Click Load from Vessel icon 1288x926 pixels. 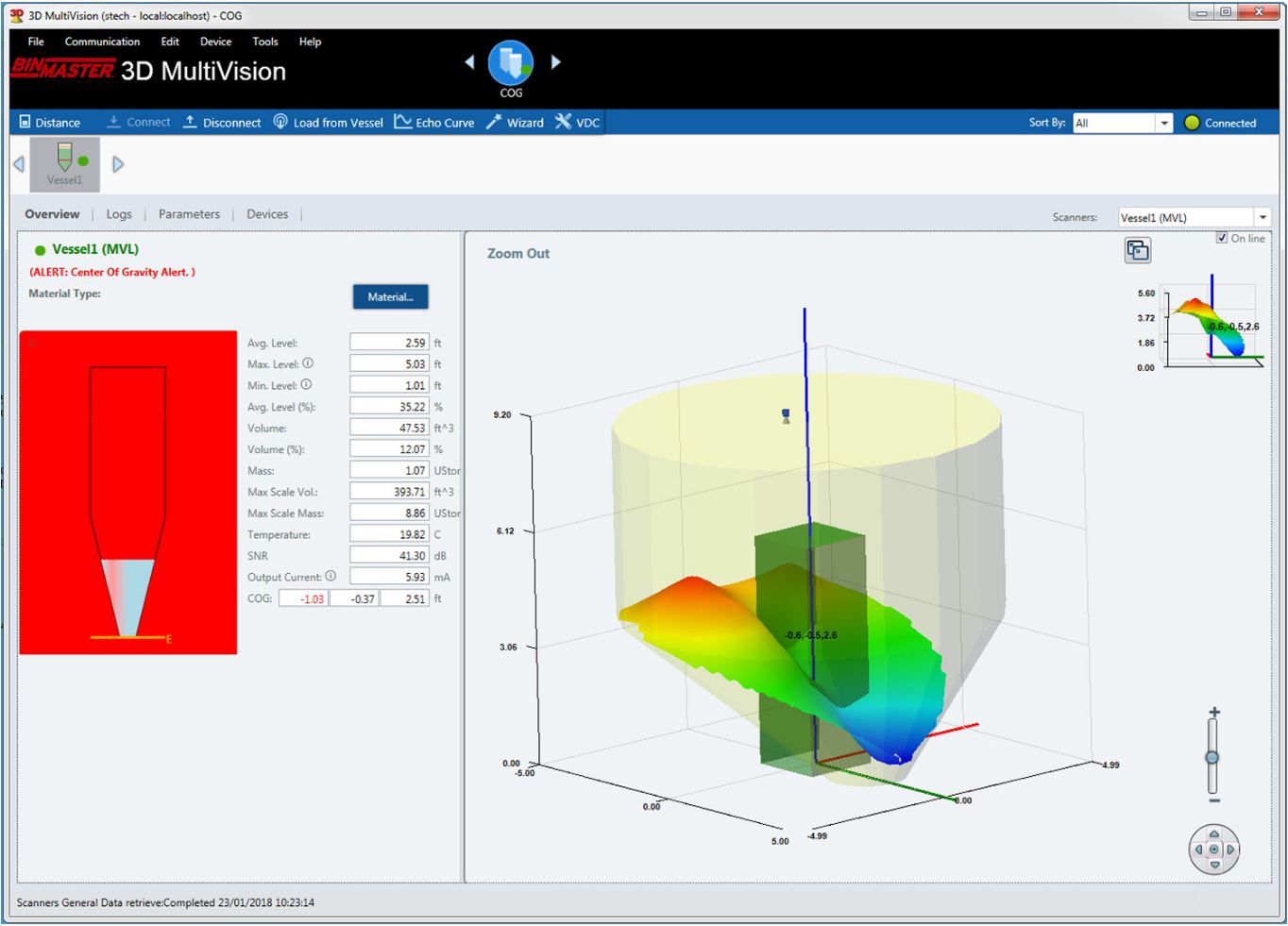(280, 122)
